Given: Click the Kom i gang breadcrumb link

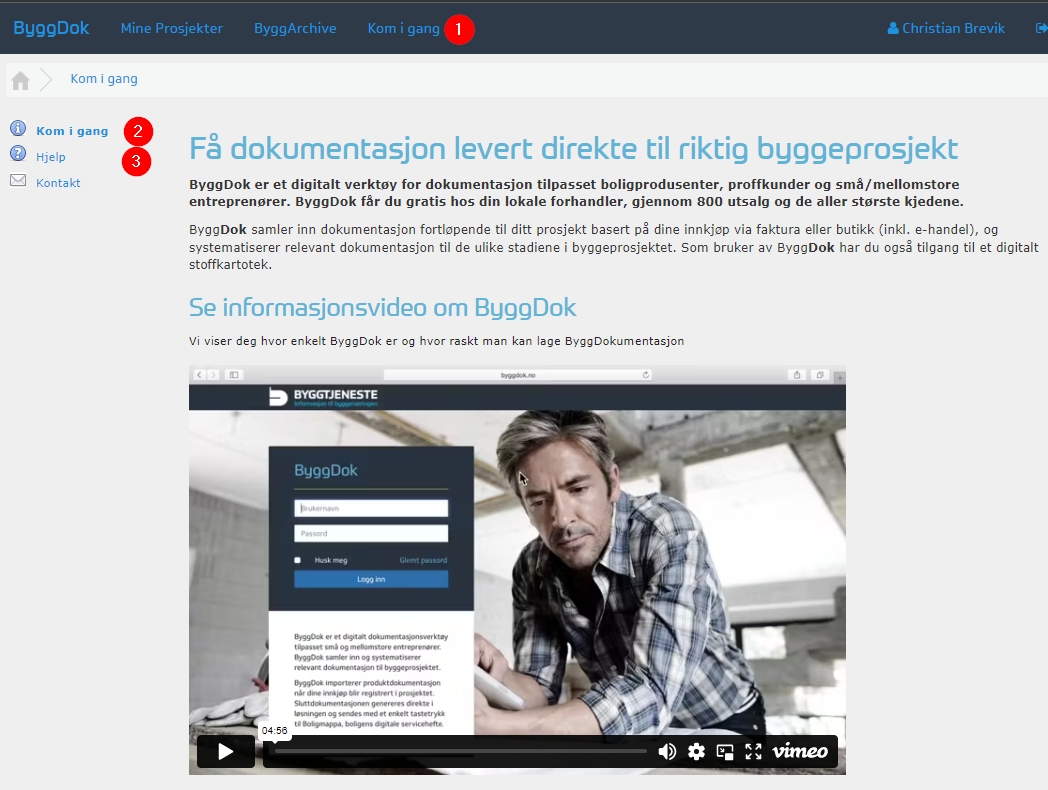Looking at the screenshot, I should coord(104,79).
